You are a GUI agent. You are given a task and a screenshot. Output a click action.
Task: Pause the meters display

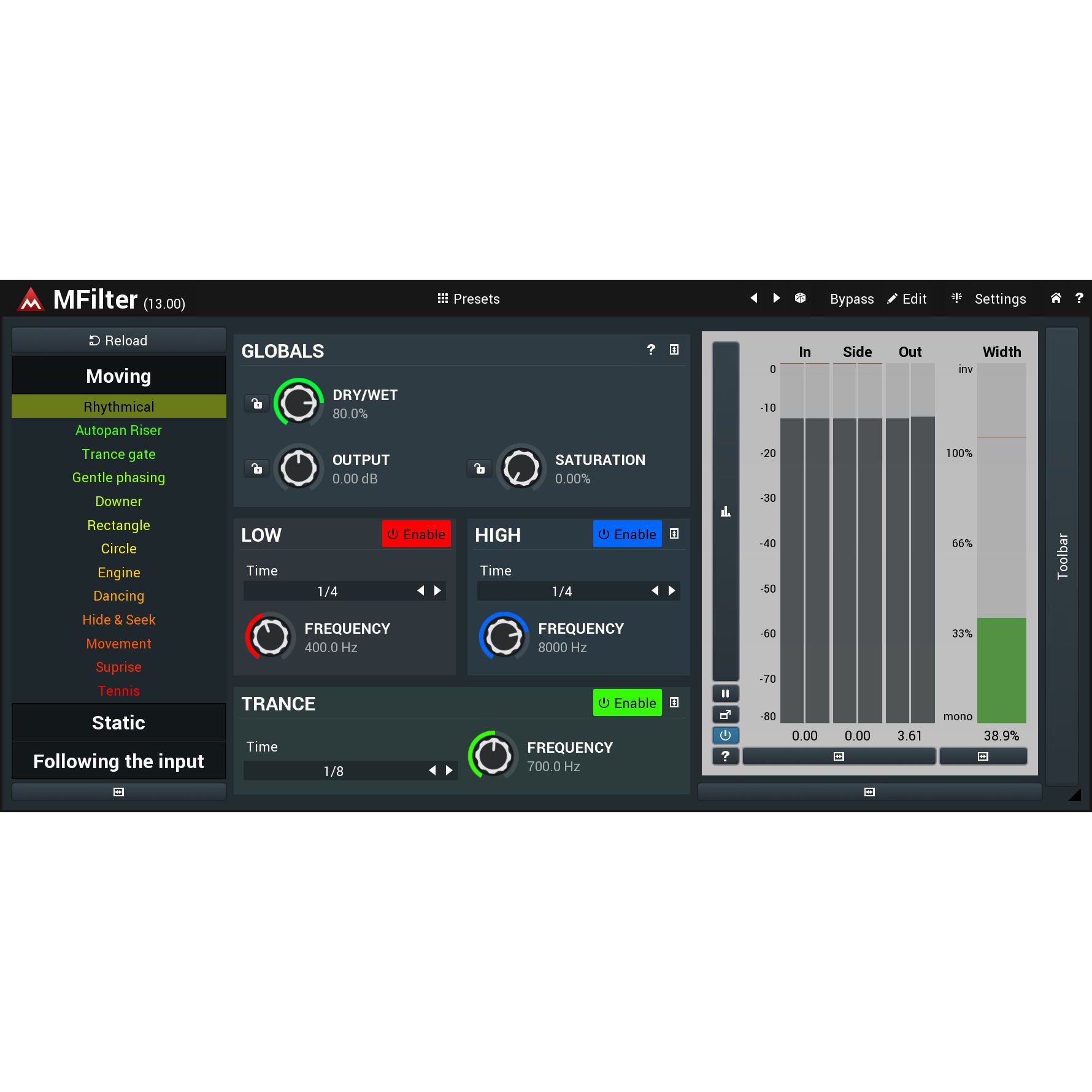pos(725,694)
